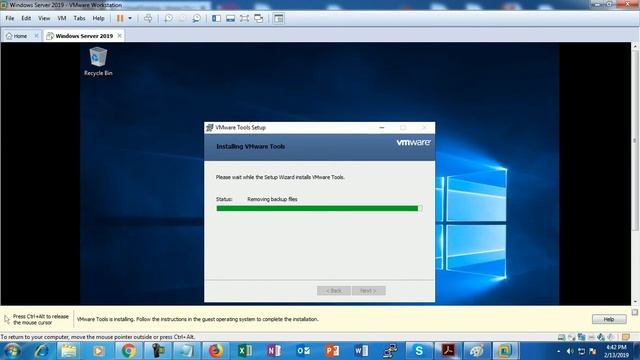Open the File menu
The height and width of the screenshot is (360, 640).
pos(10,18)
